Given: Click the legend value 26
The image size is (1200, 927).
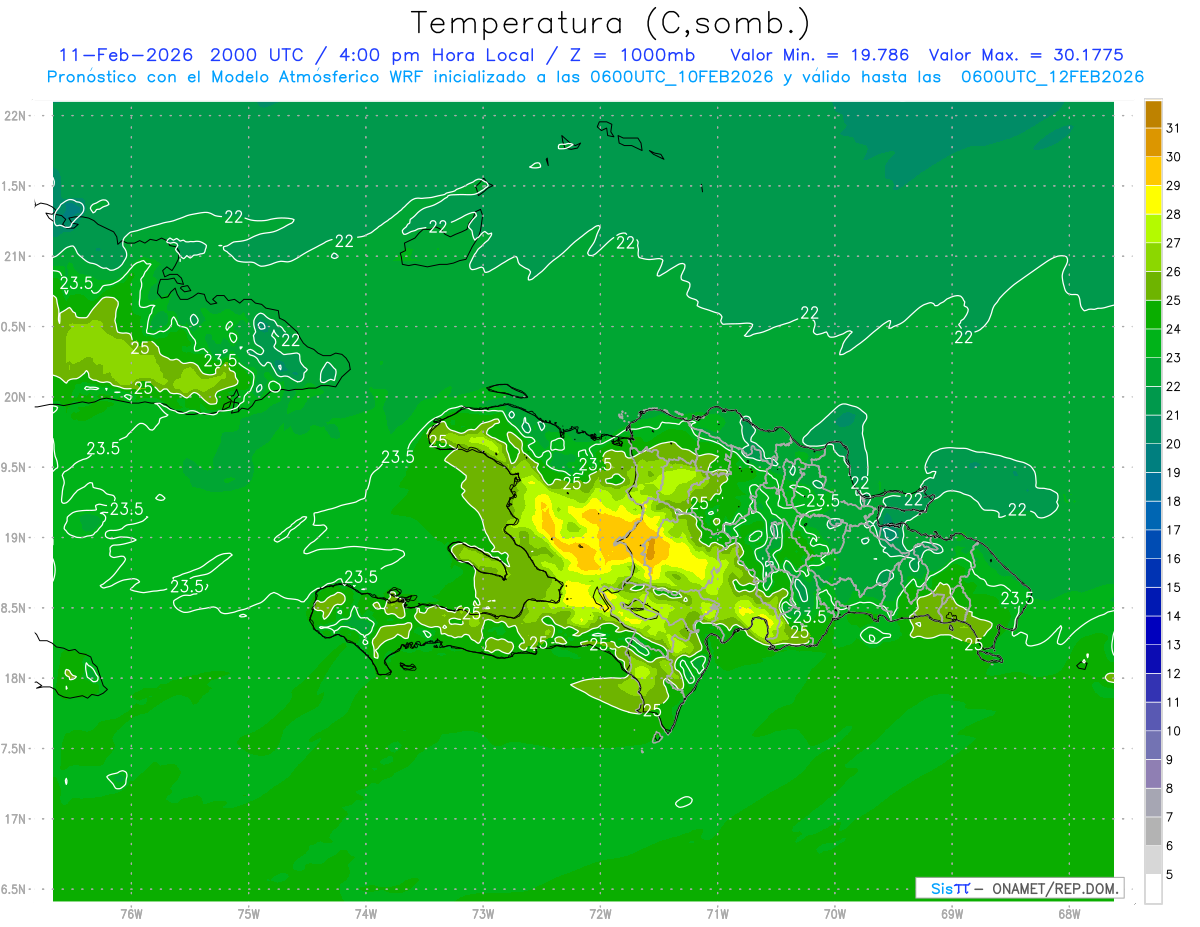Looking at the screenshot, I should coord(1173,272).
